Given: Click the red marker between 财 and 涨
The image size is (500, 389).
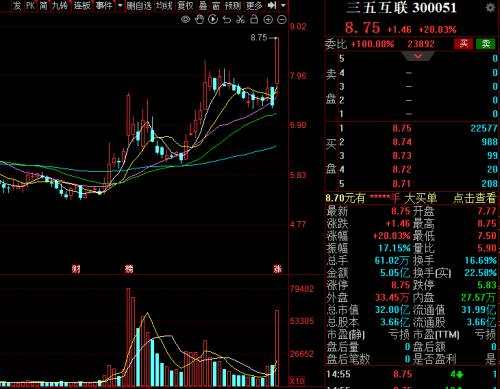Looking at the screenshot, I should [x=129, y=269].
